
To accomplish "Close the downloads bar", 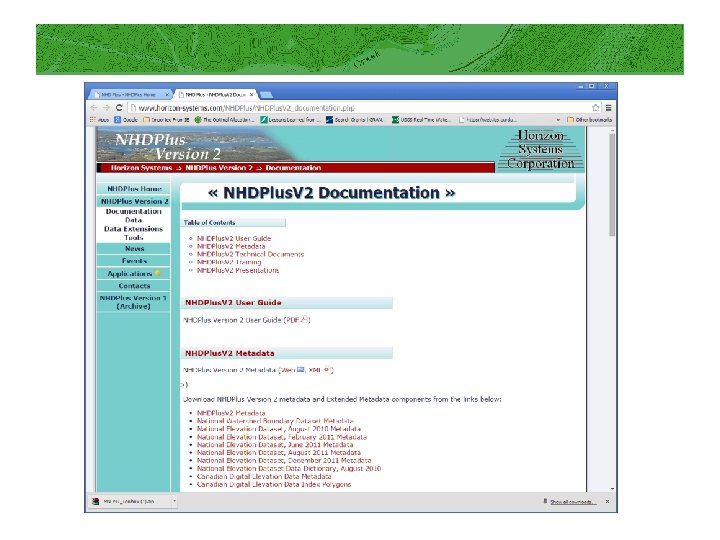I will [608, 501].
